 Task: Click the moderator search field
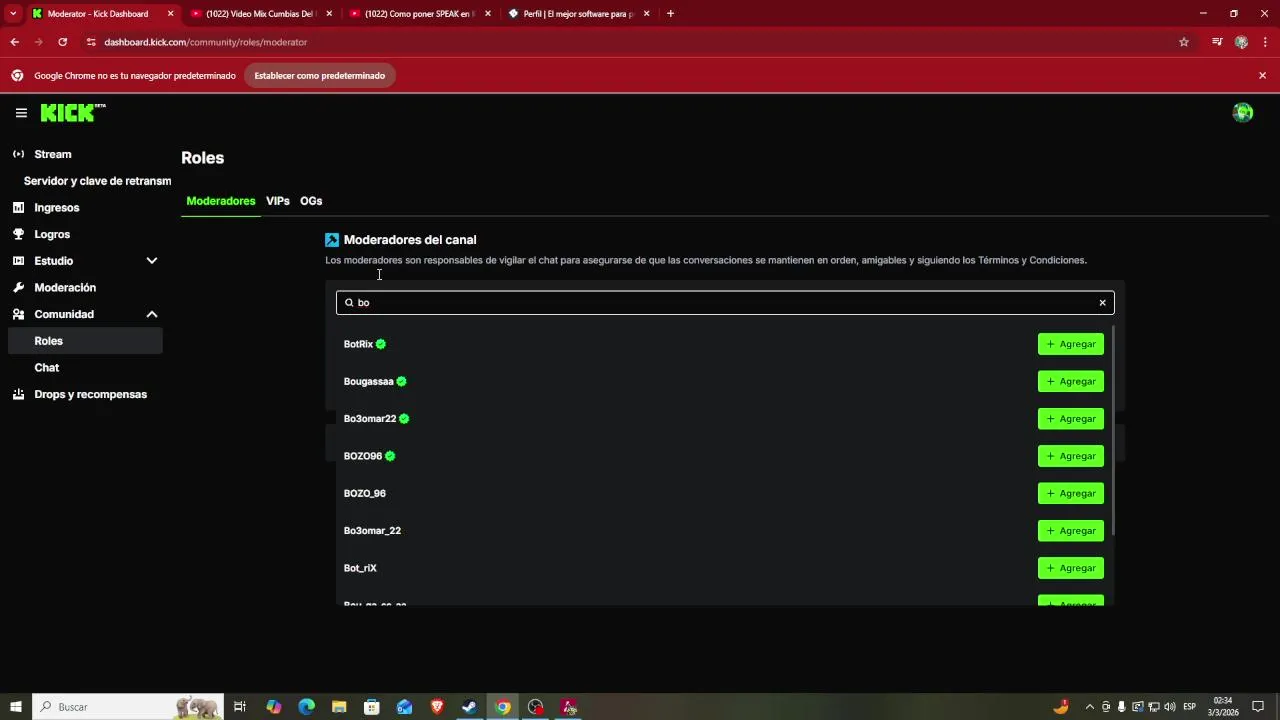725,302
